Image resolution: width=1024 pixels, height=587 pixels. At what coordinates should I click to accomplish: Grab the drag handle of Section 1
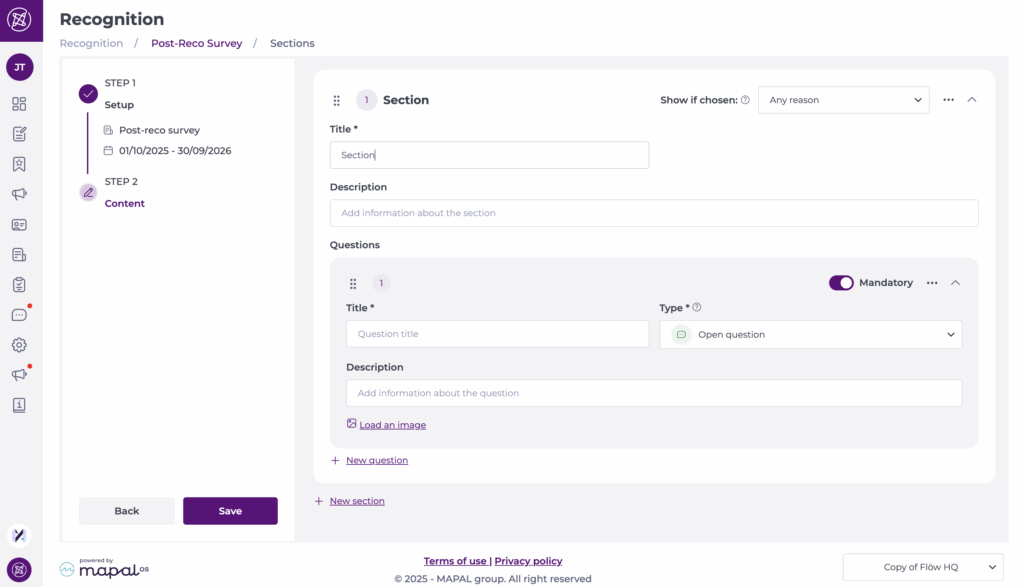click(337, 100)
